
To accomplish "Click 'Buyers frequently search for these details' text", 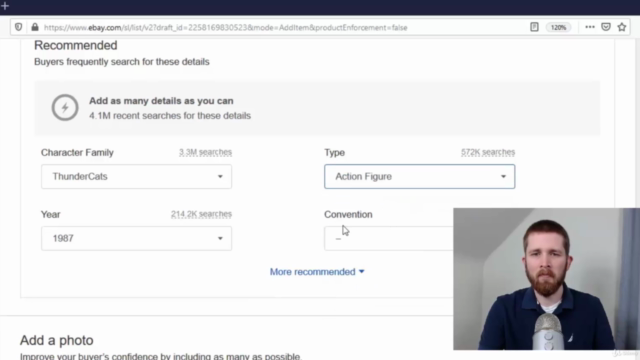I will pyautogui.click(x=122, y=62).
